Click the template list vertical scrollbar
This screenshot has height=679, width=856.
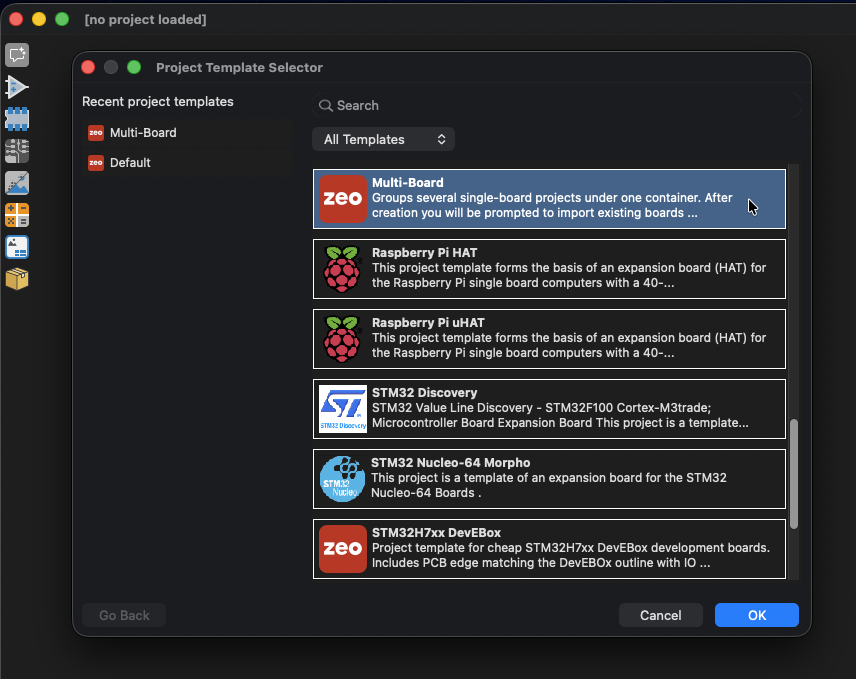tap(794, 474)
